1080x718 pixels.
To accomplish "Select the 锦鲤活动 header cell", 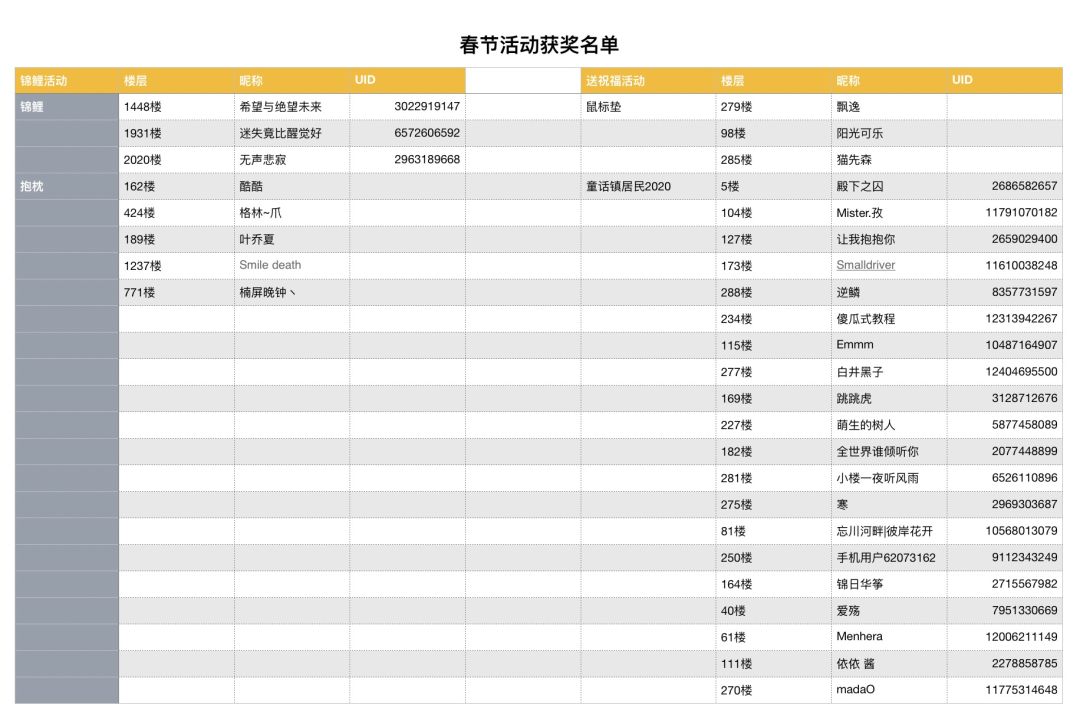I will (x=67, y=80).
